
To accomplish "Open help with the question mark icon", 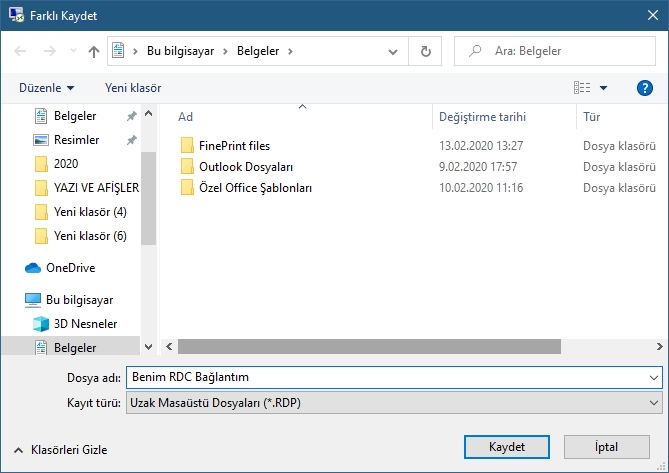I will pyautogui.click(x=645, y=88).
